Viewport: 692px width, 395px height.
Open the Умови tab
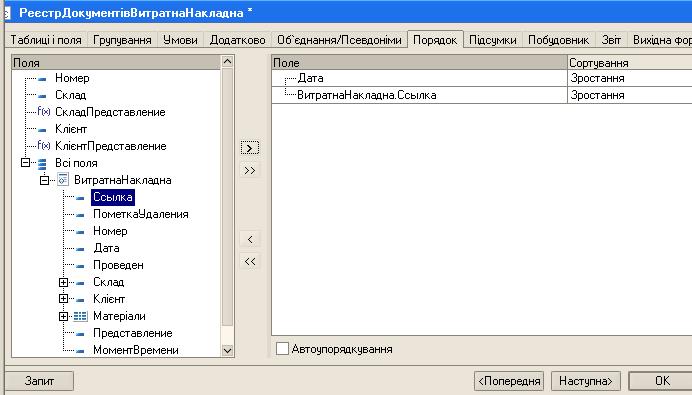180,40
